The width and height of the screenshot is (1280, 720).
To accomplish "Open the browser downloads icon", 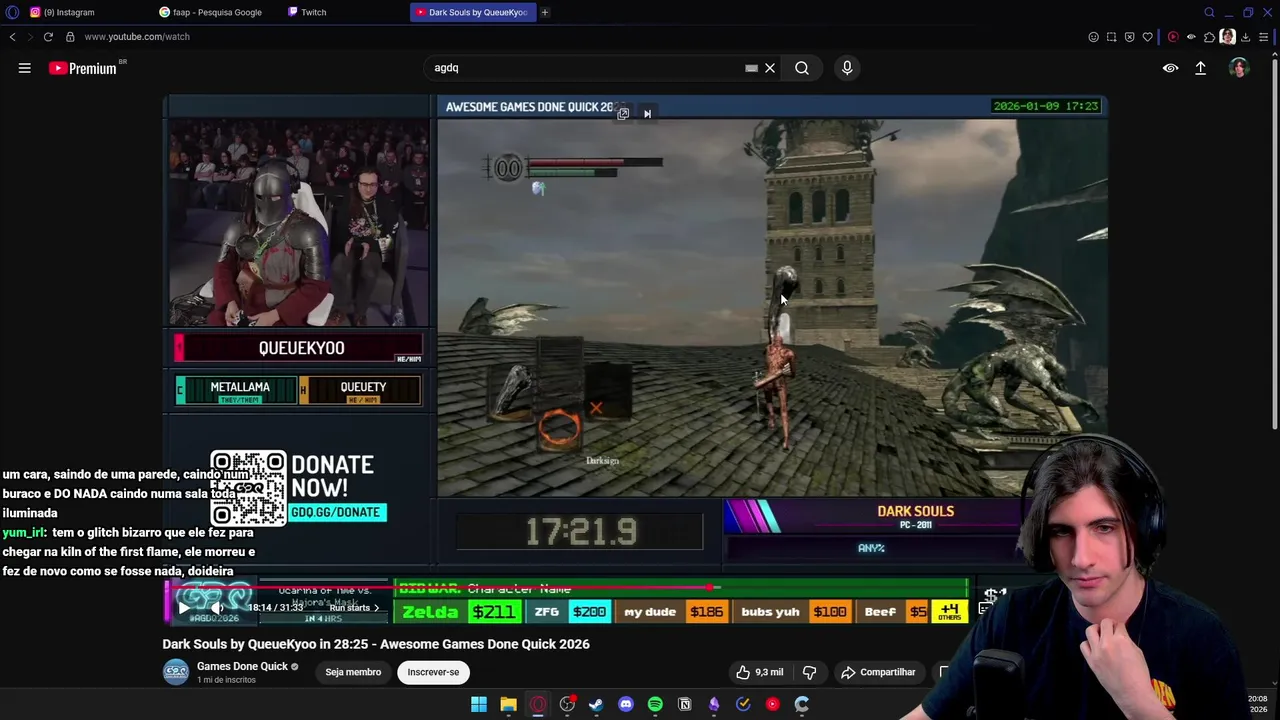I will coord(1245,37).
